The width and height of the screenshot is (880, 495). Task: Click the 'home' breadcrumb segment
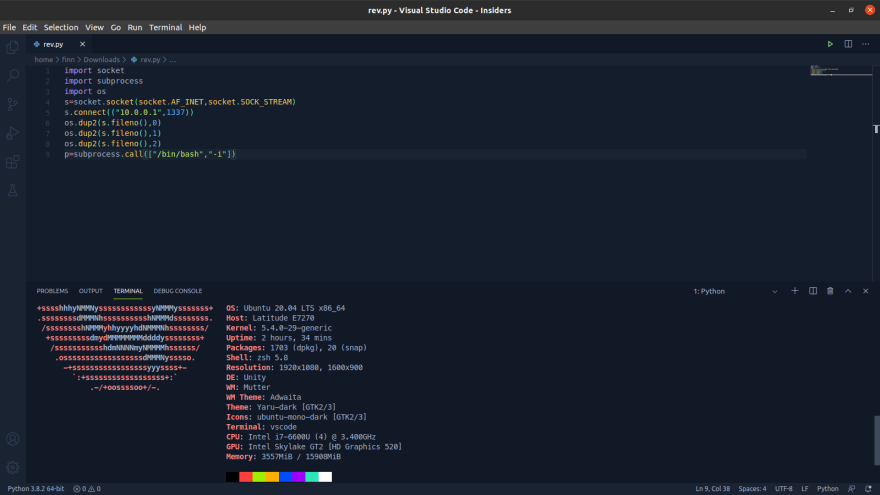click(x=43, y=59)
